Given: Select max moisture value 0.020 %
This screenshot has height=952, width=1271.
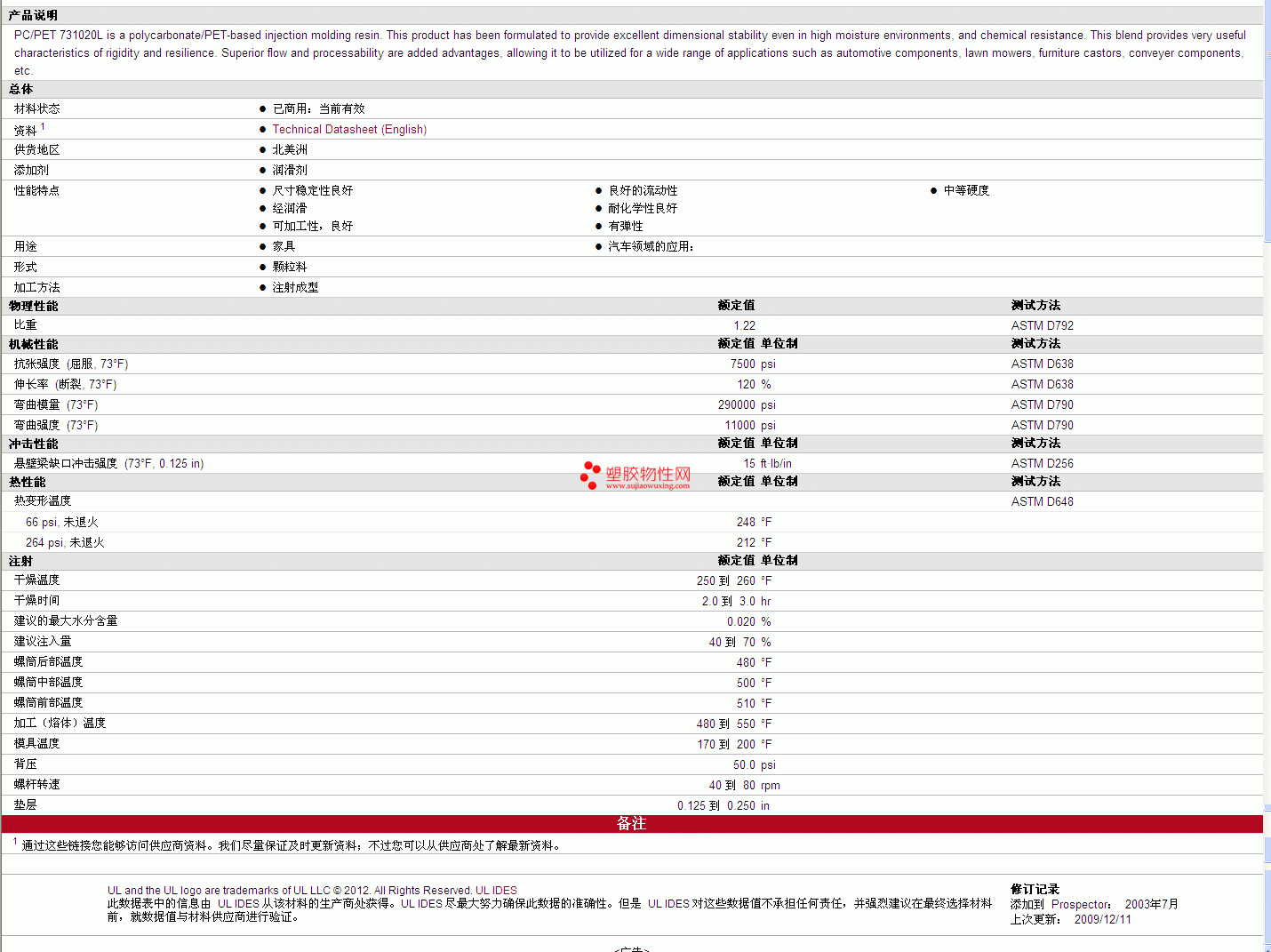Looking at the screenshot, I should pos(748,621).
